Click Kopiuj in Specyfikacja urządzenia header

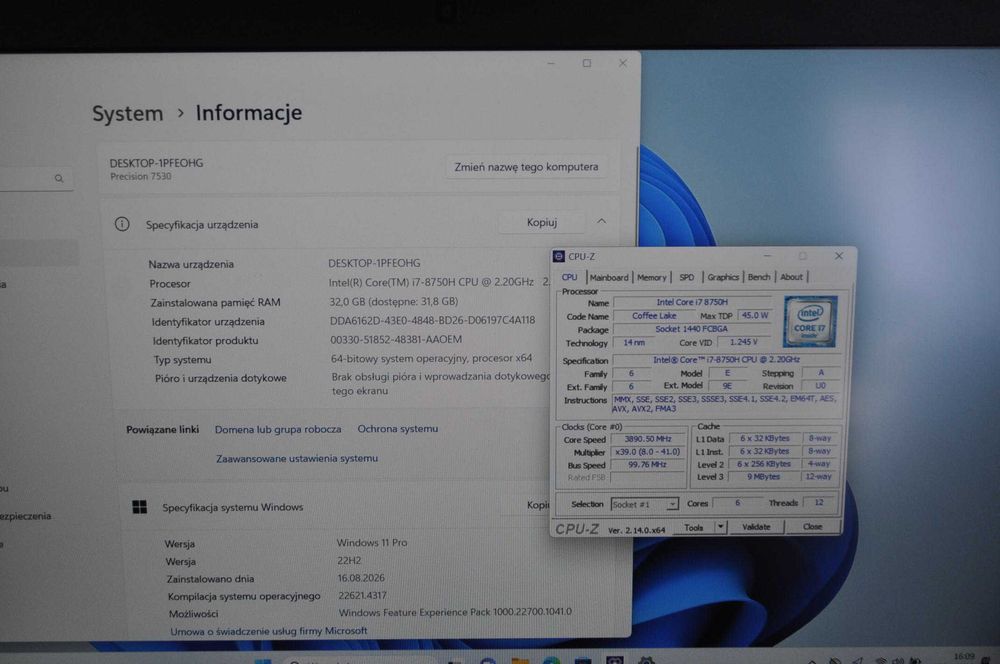542,222
